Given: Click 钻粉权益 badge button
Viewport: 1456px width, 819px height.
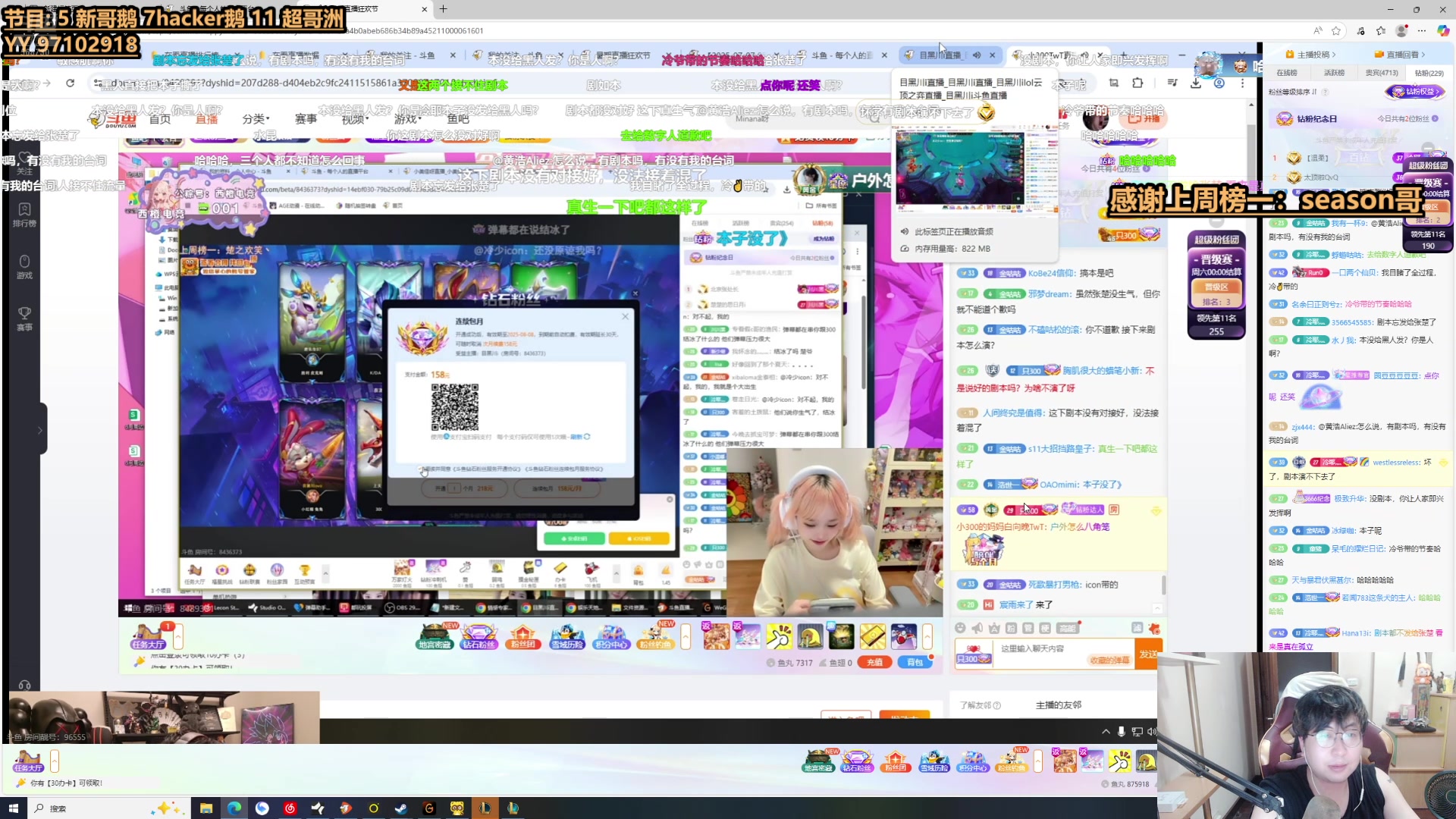Looking at the screenshot, I should tap(1415, 92).
